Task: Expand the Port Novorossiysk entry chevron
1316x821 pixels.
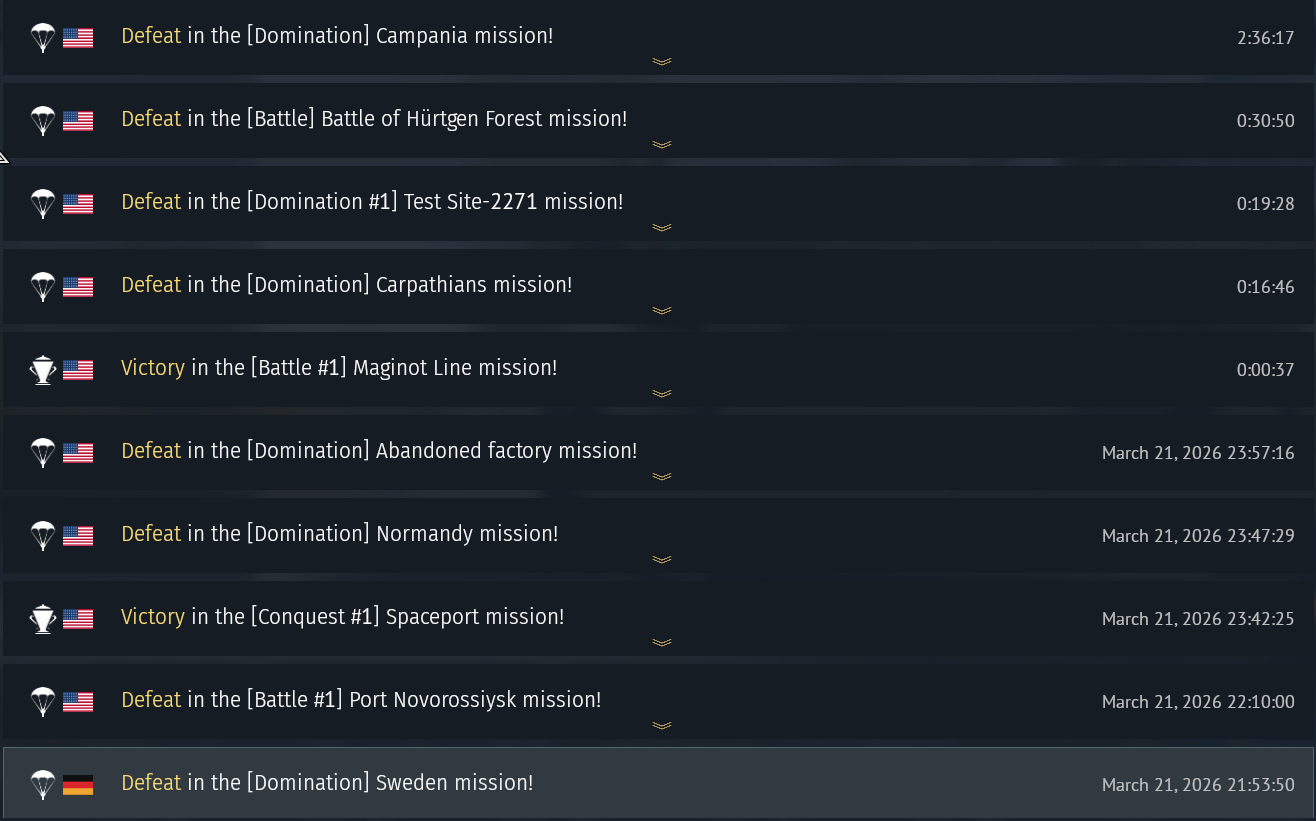Action: tap(661, 726)
